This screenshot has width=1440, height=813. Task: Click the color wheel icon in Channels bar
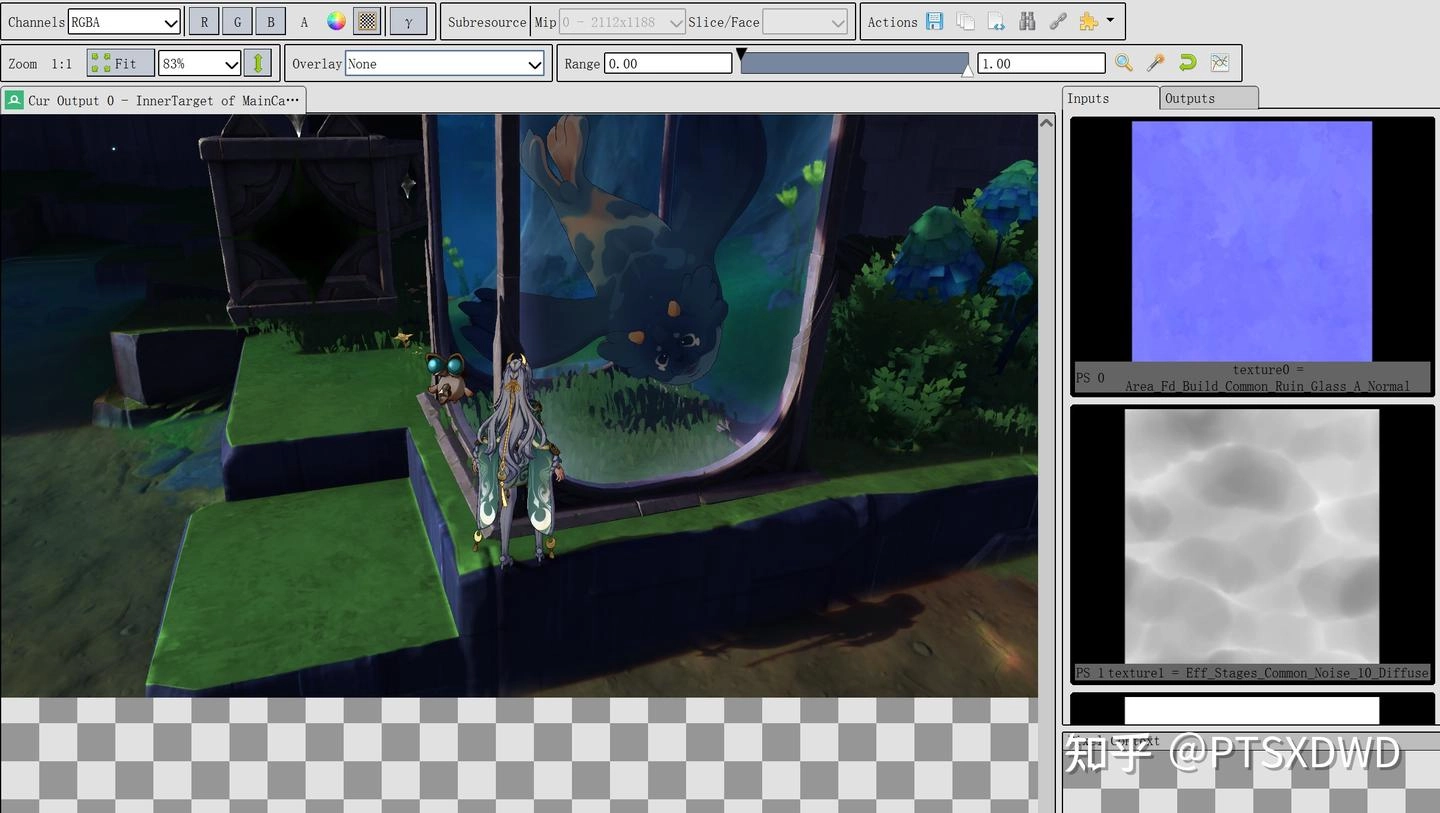(x=337, y=21)
